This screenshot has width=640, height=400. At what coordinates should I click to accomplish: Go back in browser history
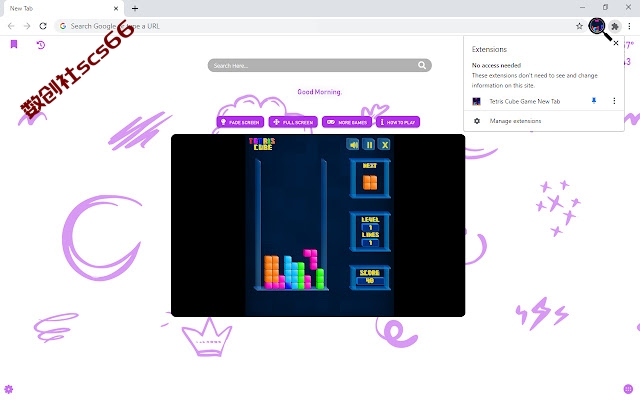[11, 26]
